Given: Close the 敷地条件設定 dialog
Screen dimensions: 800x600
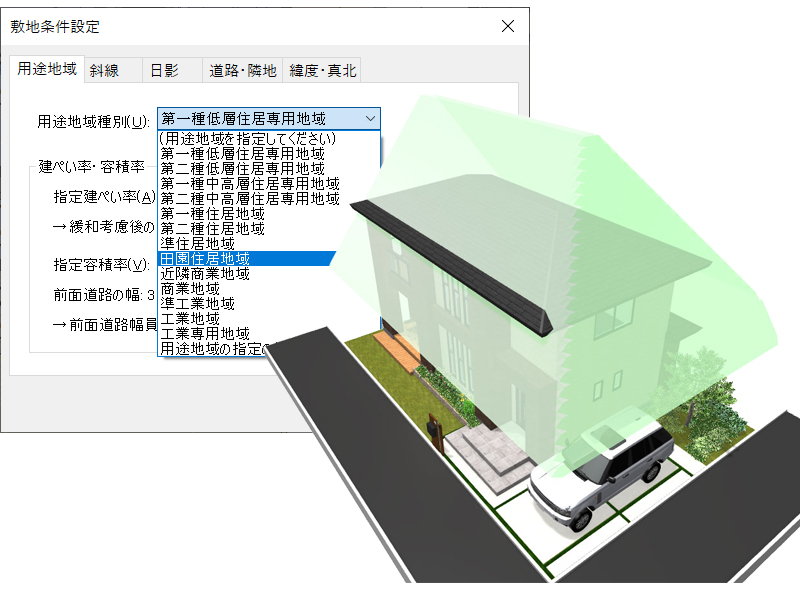Looking at the screenshot, I should coord(507,25).
